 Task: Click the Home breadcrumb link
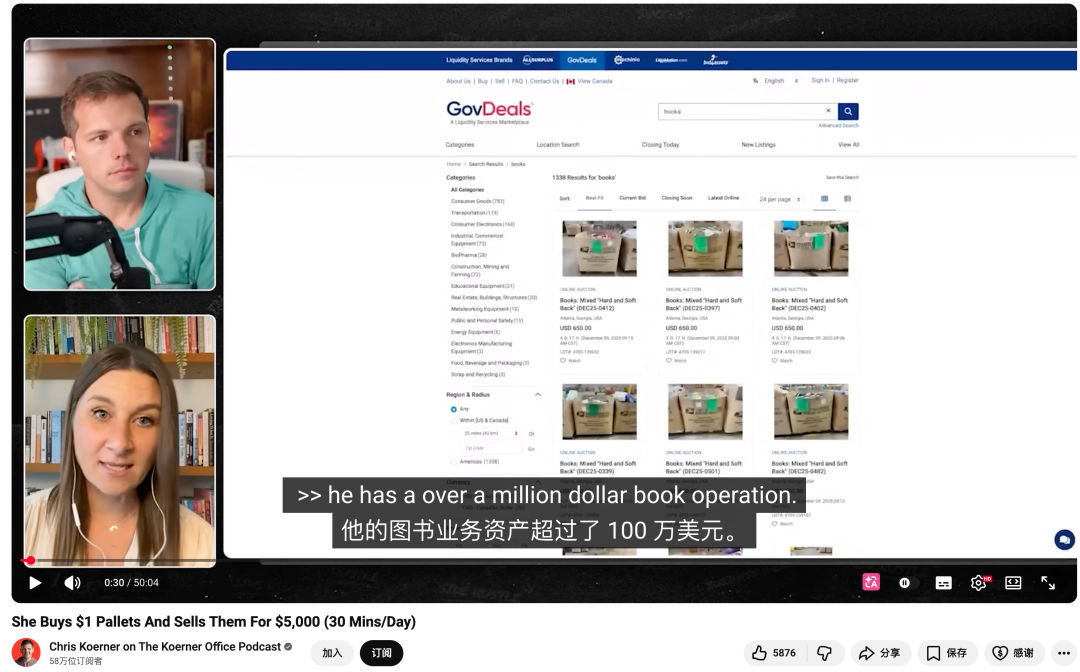453,165
